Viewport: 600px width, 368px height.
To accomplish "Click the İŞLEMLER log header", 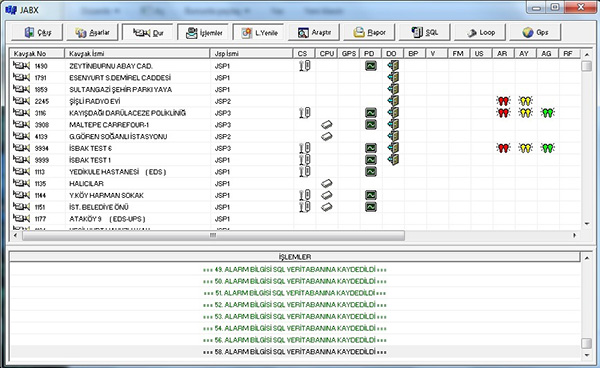I will [x=295, y=257].
